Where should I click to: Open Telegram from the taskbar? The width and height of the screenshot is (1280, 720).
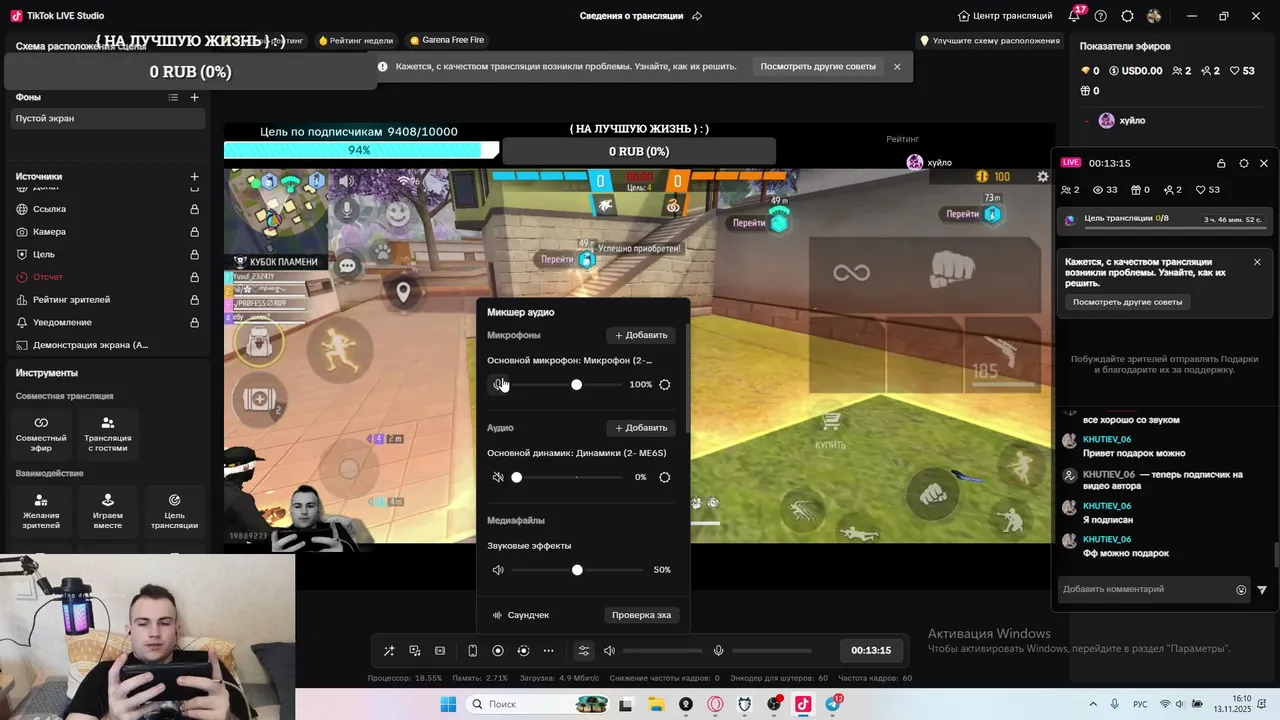[x=832, y=704]
